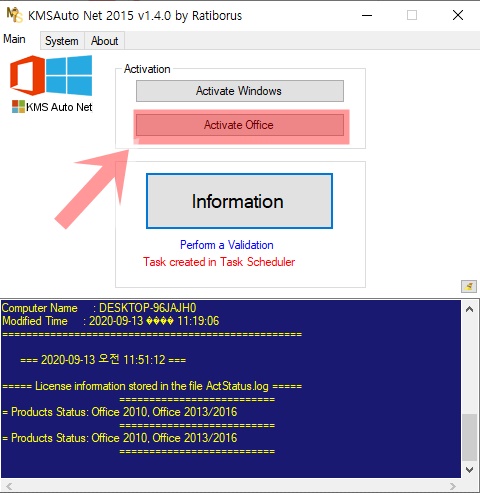Click the last Products Status Office line

click(119, 438)
